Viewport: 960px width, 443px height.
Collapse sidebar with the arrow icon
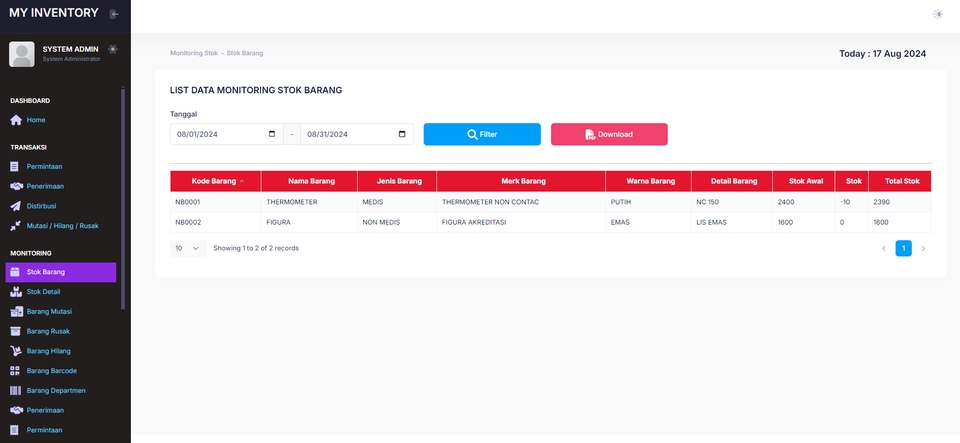pyautogui.click(x=114, y=13)
